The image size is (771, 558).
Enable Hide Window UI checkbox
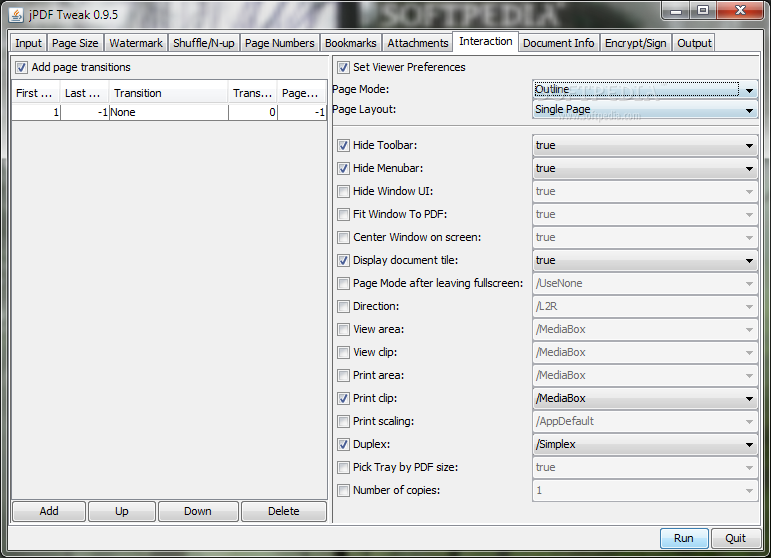[x=343, y=191]
